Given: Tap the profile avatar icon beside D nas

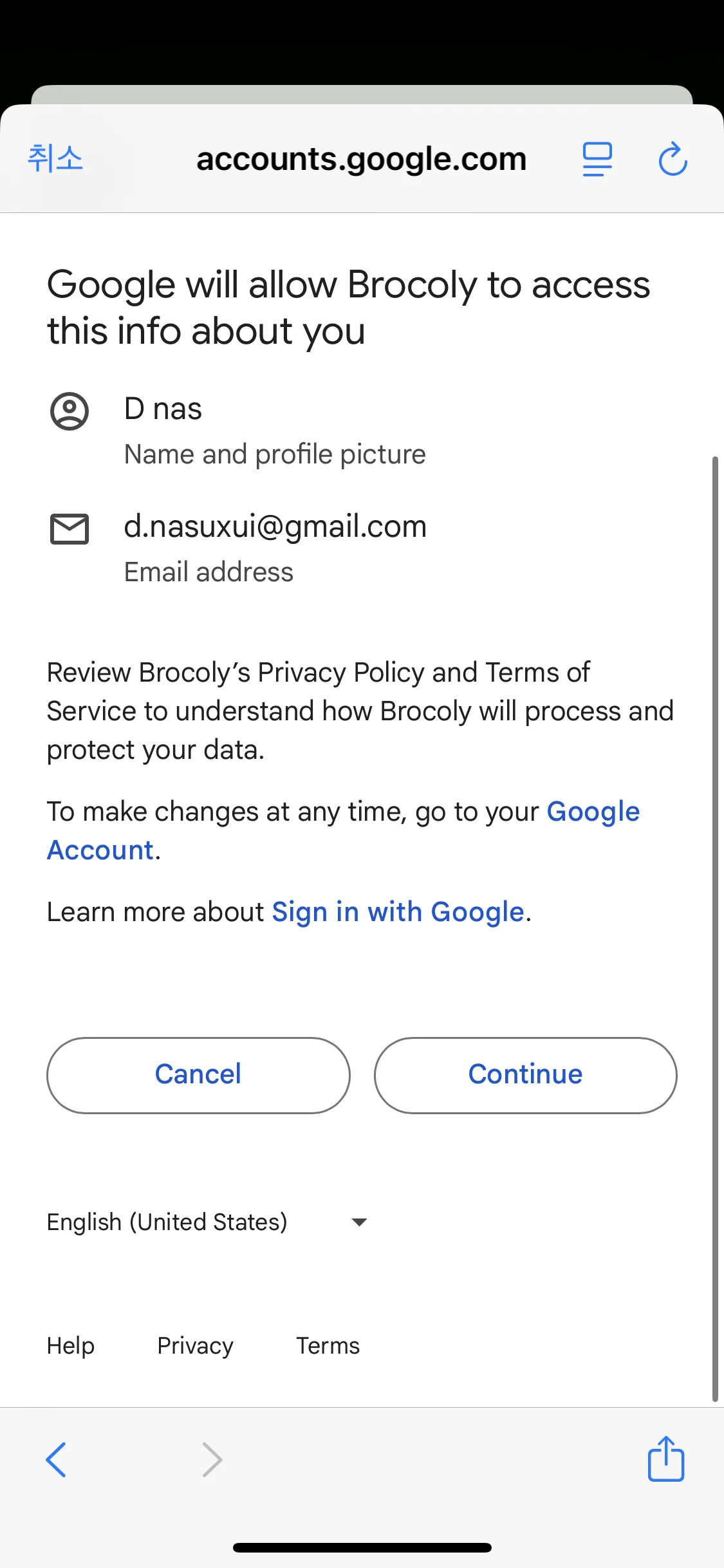Looking at the screenshot, I should tap(70, 411).
